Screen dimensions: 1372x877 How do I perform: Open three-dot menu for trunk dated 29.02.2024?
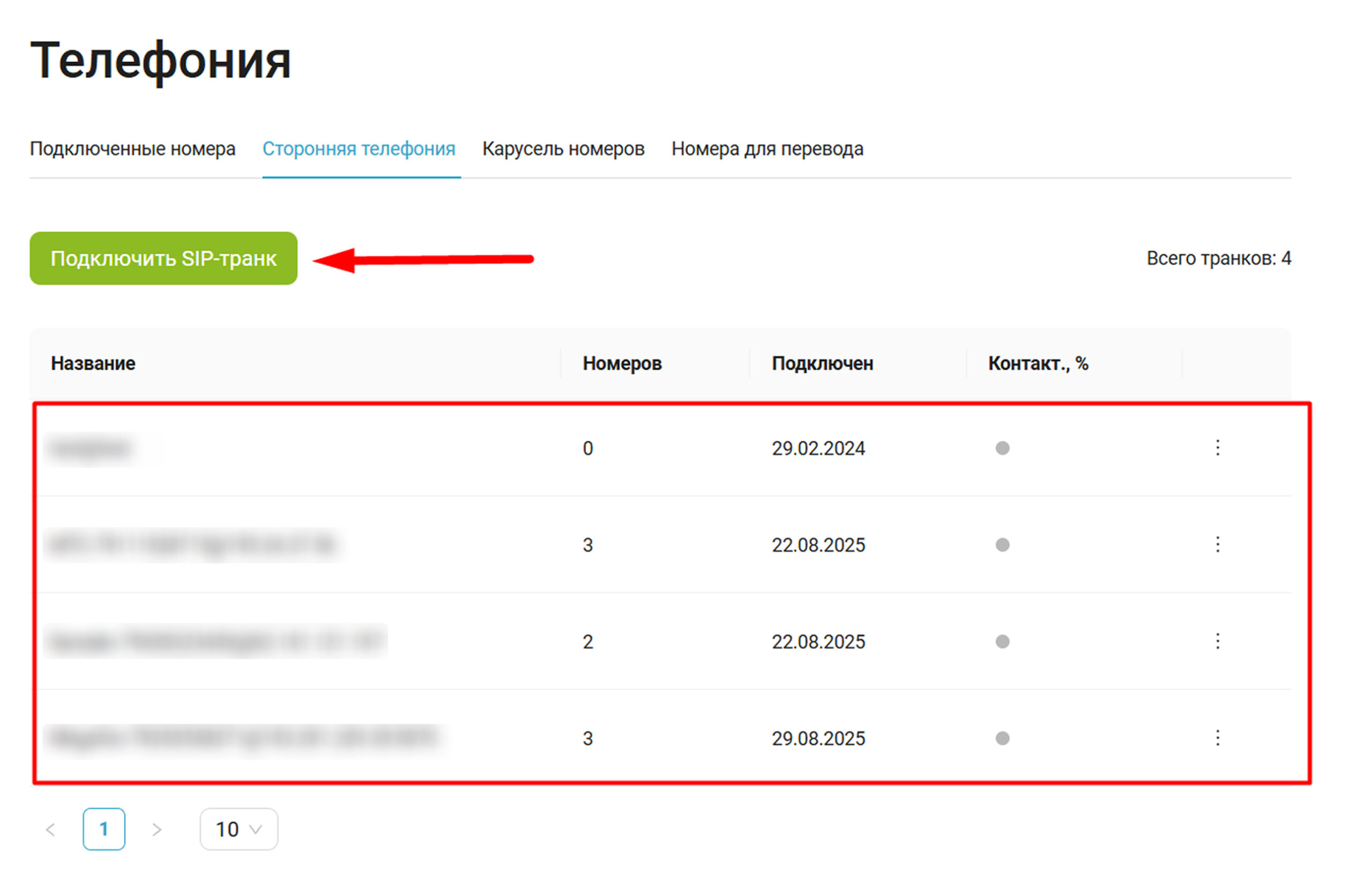(x=1217, y=448)
